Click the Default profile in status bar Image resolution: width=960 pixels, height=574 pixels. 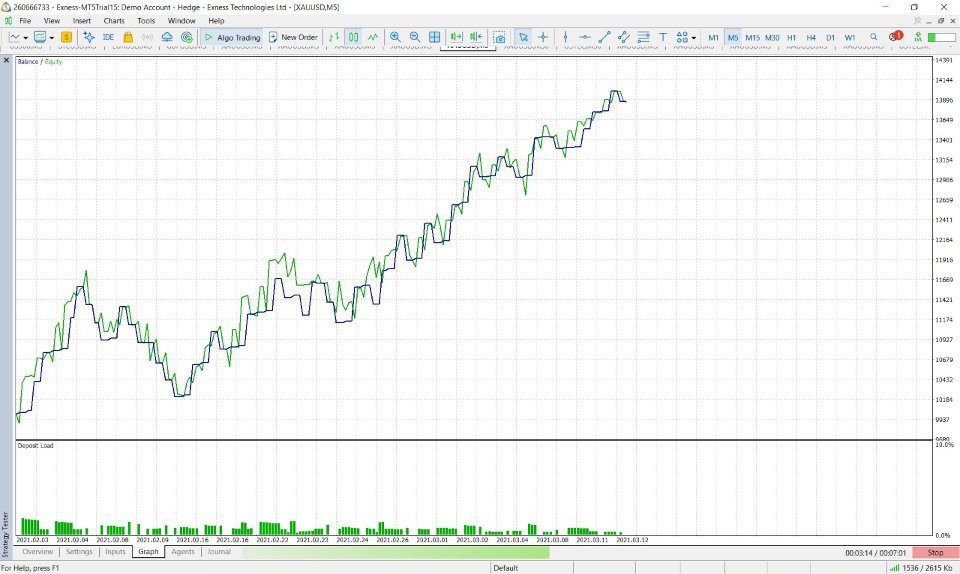[506, 568]
